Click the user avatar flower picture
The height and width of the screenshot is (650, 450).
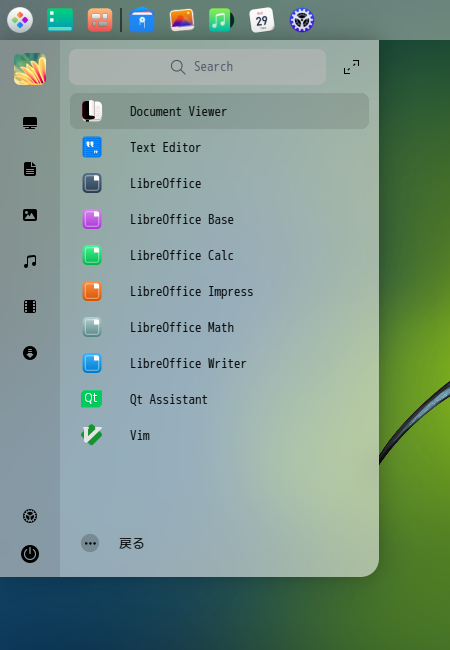(x=30, y=69)
